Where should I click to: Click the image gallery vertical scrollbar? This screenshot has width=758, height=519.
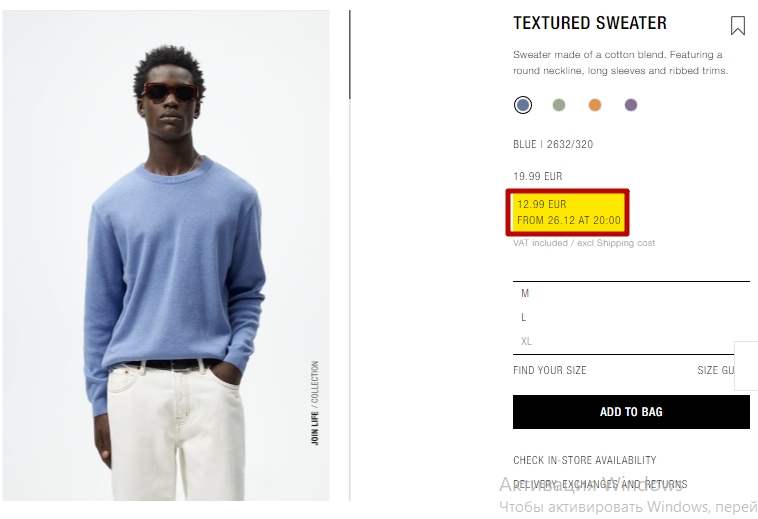(350, 55)
